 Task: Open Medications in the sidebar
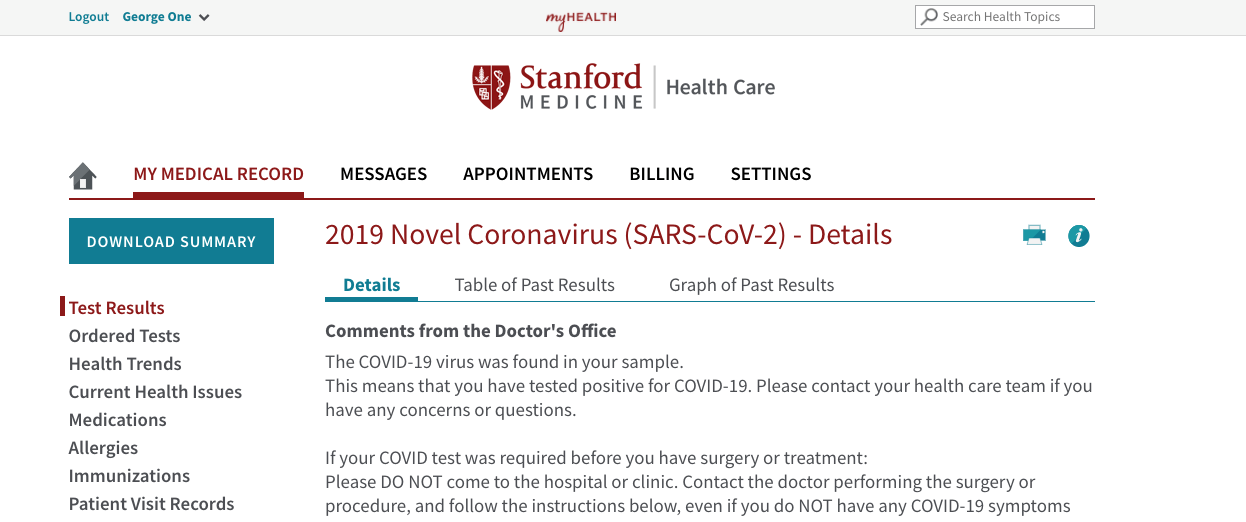coord(118,420)
